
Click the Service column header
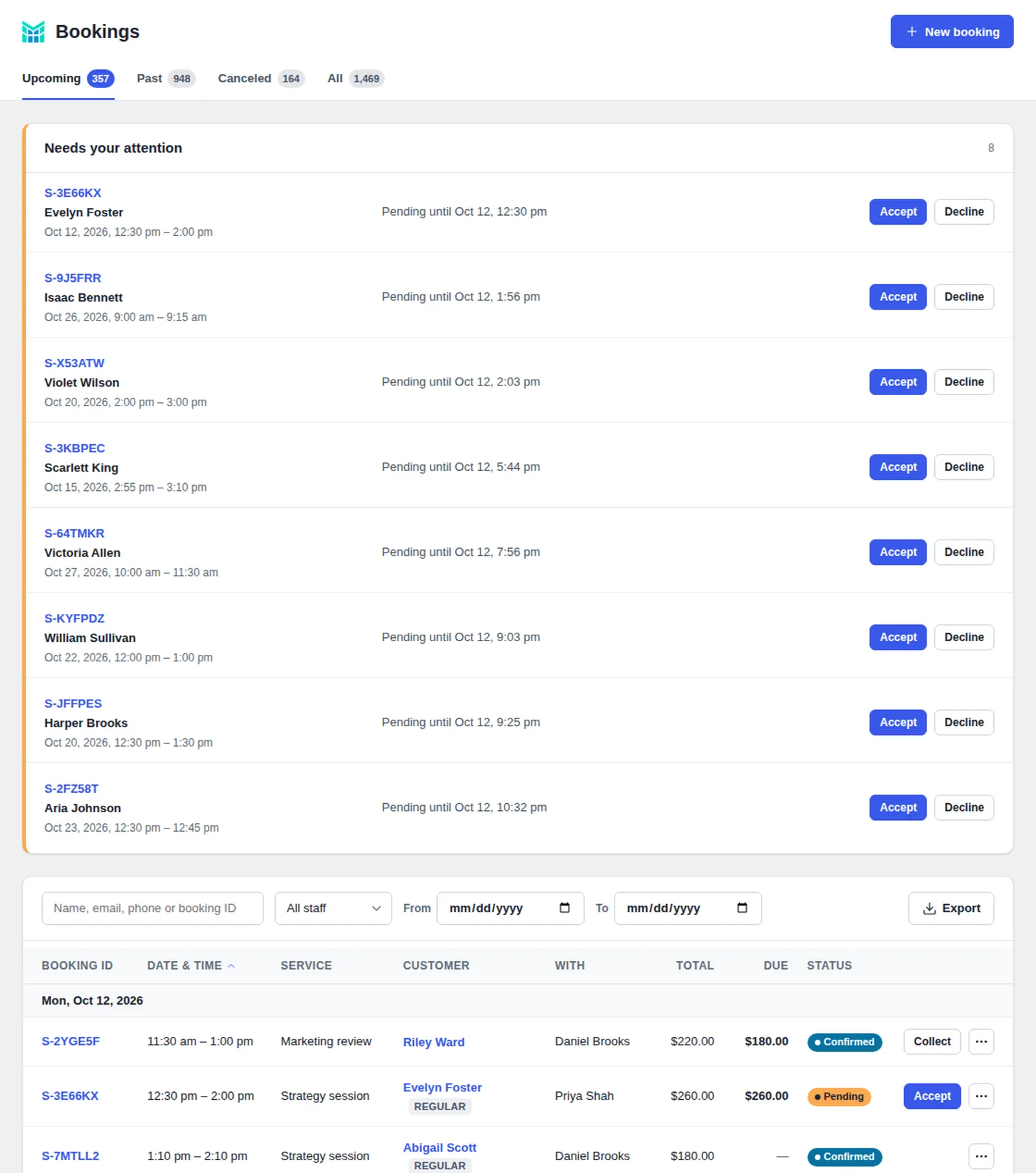(306, 965)
